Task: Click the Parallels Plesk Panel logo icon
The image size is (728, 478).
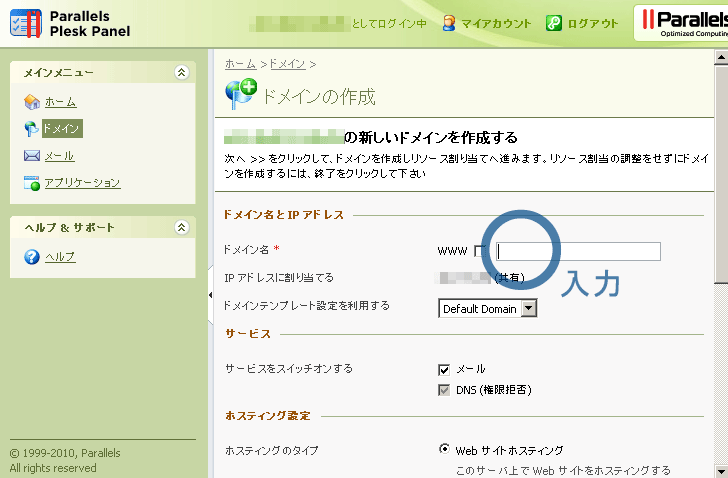Action: point(26,23)
